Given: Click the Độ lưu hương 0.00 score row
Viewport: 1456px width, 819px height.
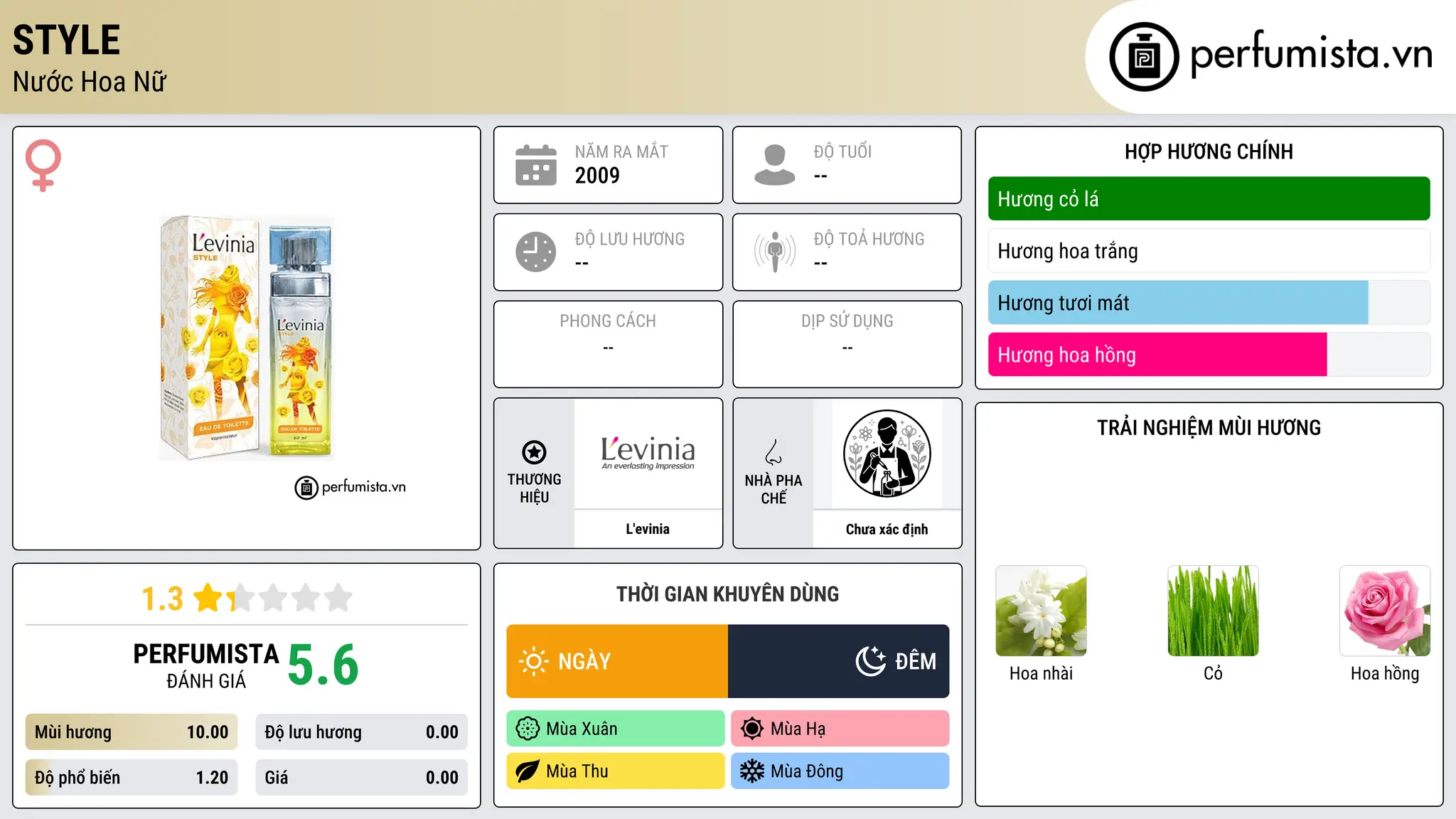Looking at the screenshot, I should tap(362, 732).
